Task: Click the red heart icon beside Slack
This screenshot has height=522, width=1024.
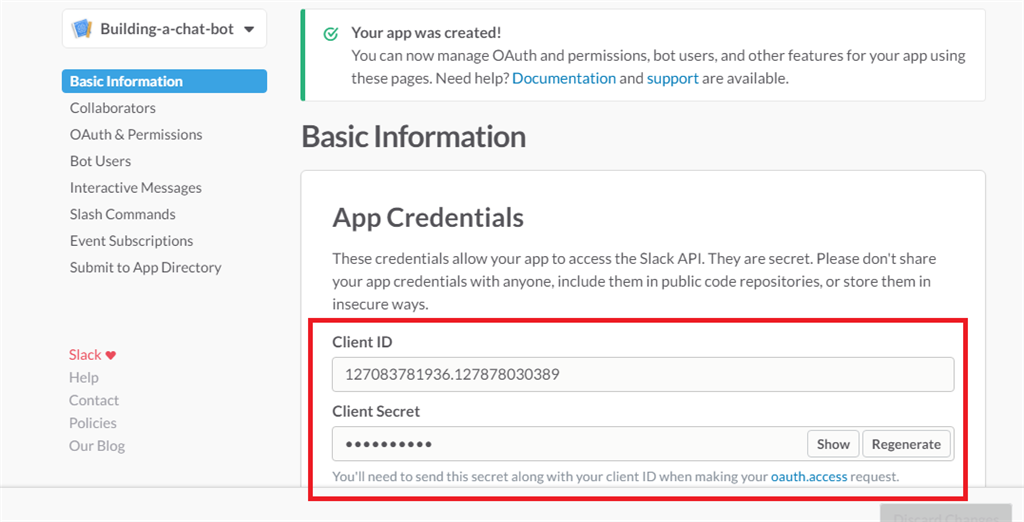Action: 111,355
